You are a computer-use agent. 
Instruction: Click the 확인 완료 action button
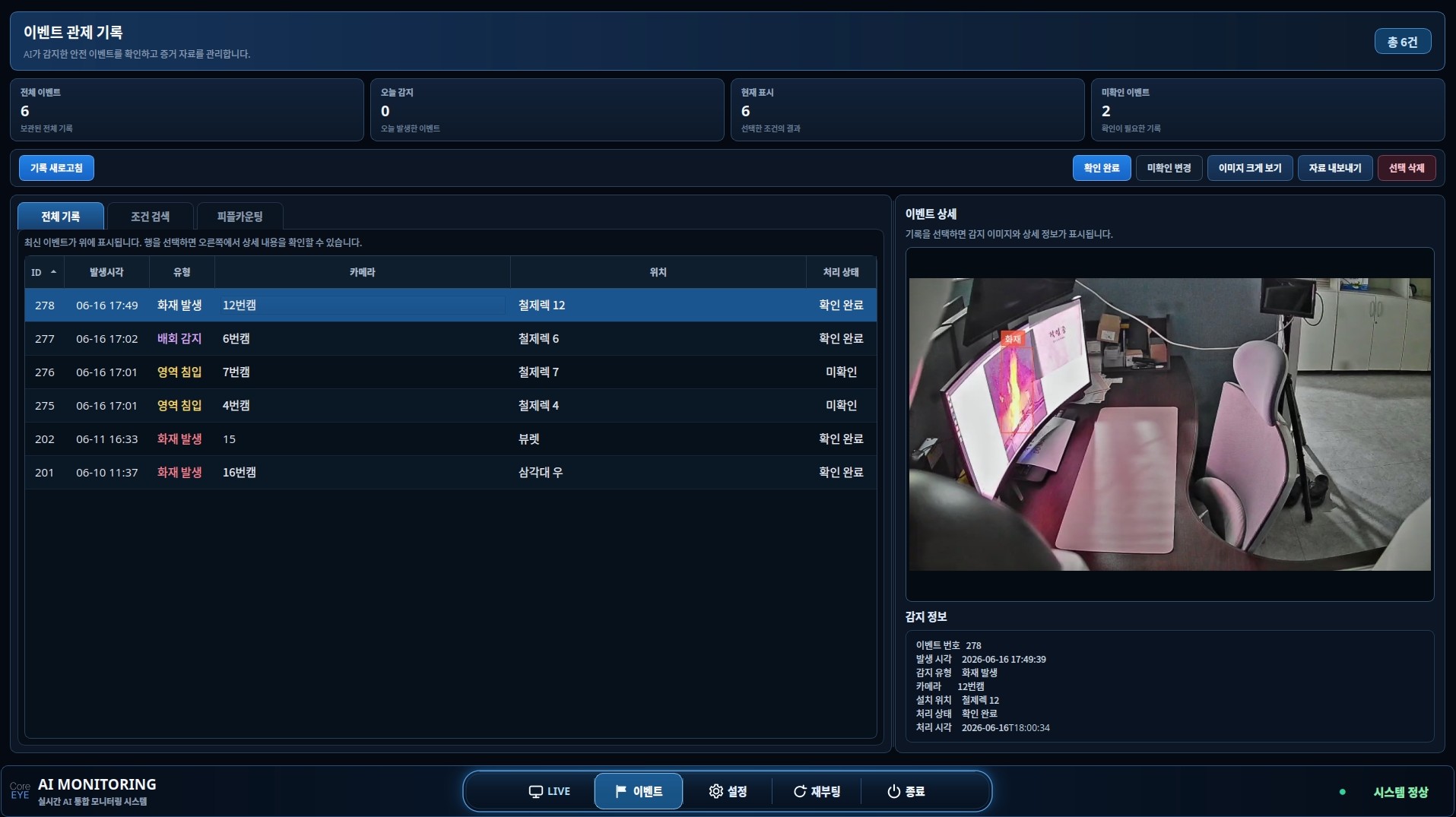[1102, 168]
